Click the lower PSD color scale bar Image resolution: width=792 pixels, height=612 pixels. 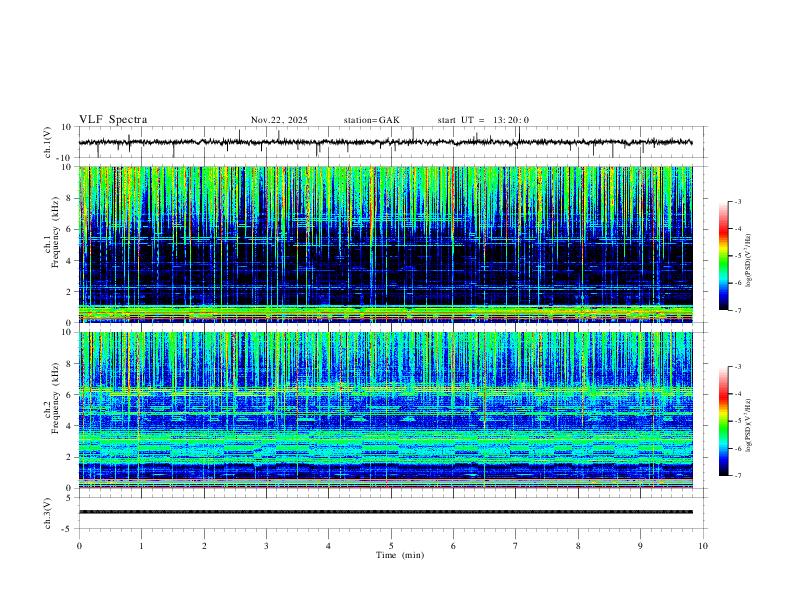point(724,421)
